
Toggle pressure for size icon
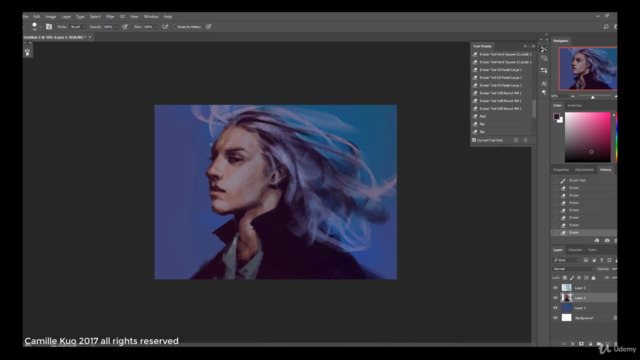coord(209,27)
